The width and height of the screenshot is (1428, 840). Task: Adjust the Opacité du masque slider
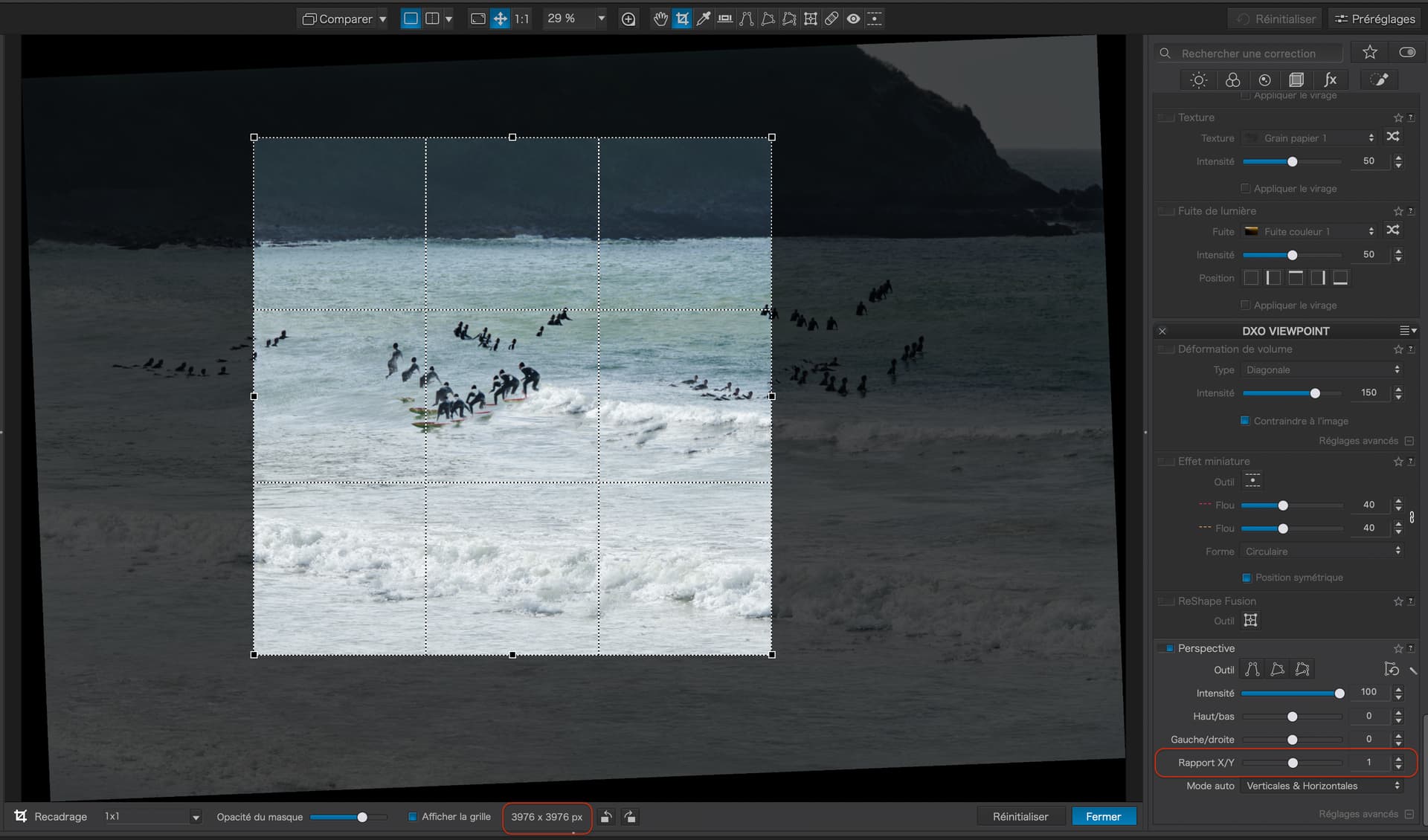(x=362, y=817)
